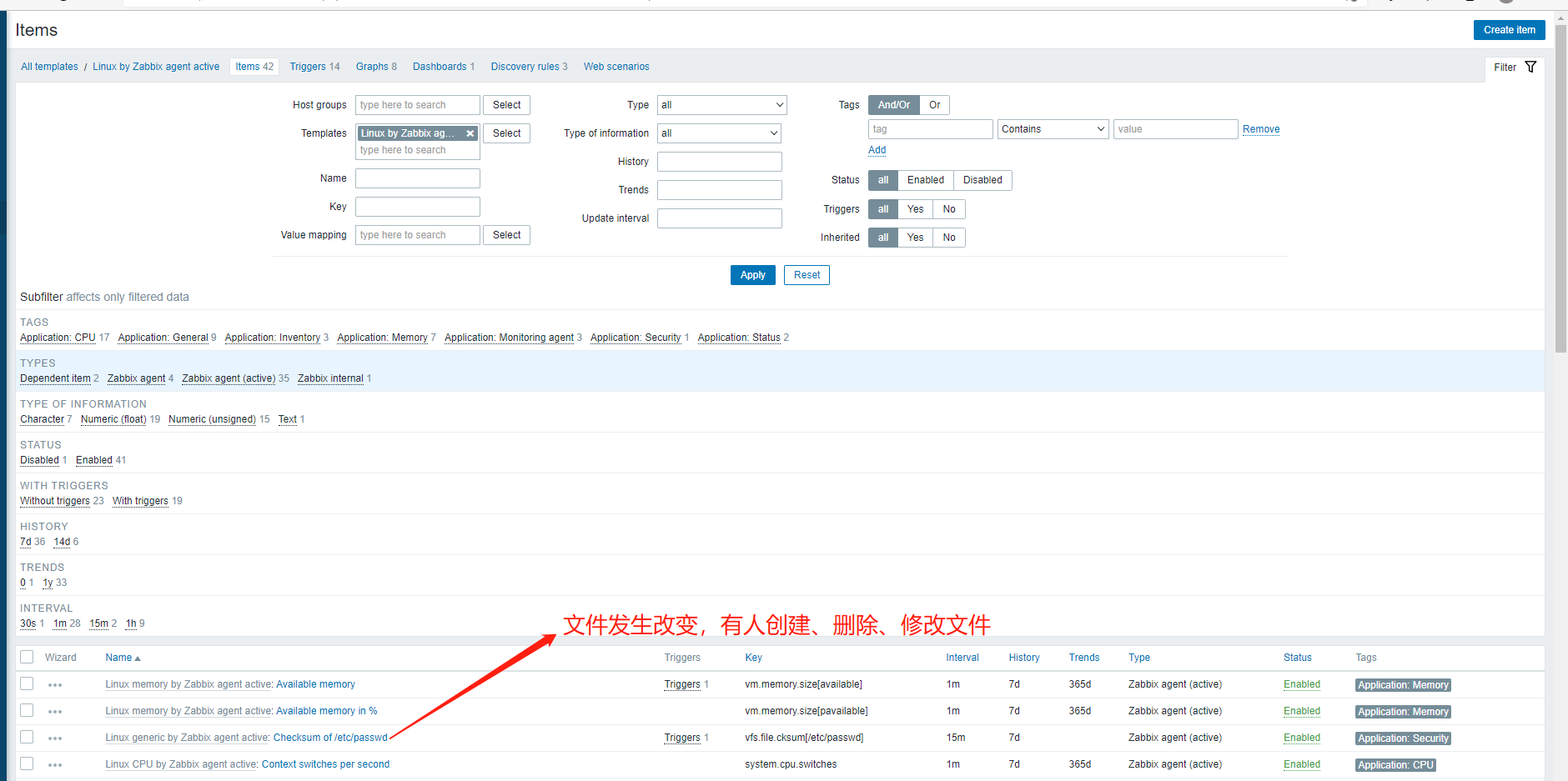Click the Apply filter button
The width and height of the screenshot is (1568, 781).
pos(752,275)
